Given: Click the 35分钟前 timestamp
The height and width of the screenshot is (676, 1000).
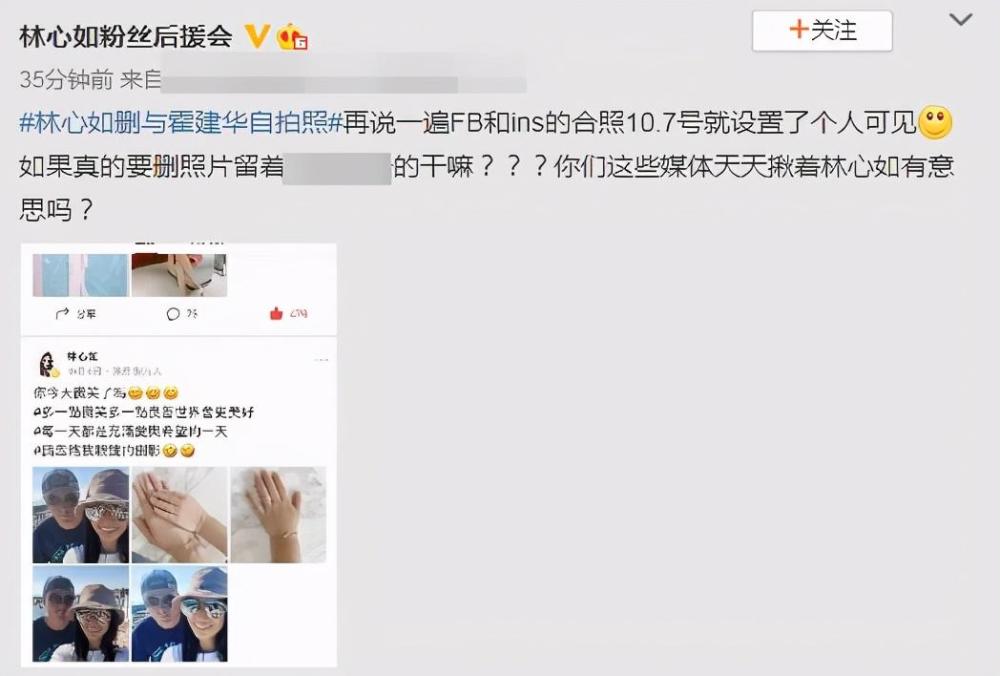Looking at the screenshot, I should [x=66, y=80].
